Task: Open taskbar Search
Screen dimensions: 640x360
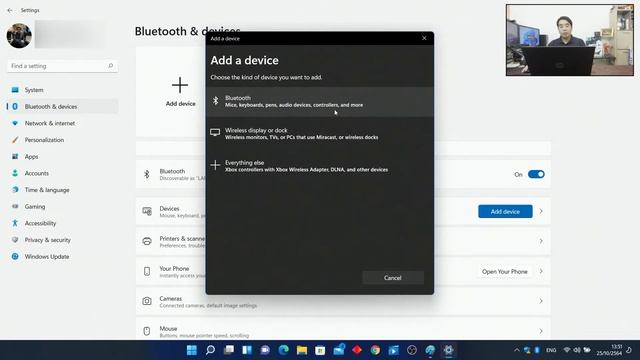Action: pos(210,350)
